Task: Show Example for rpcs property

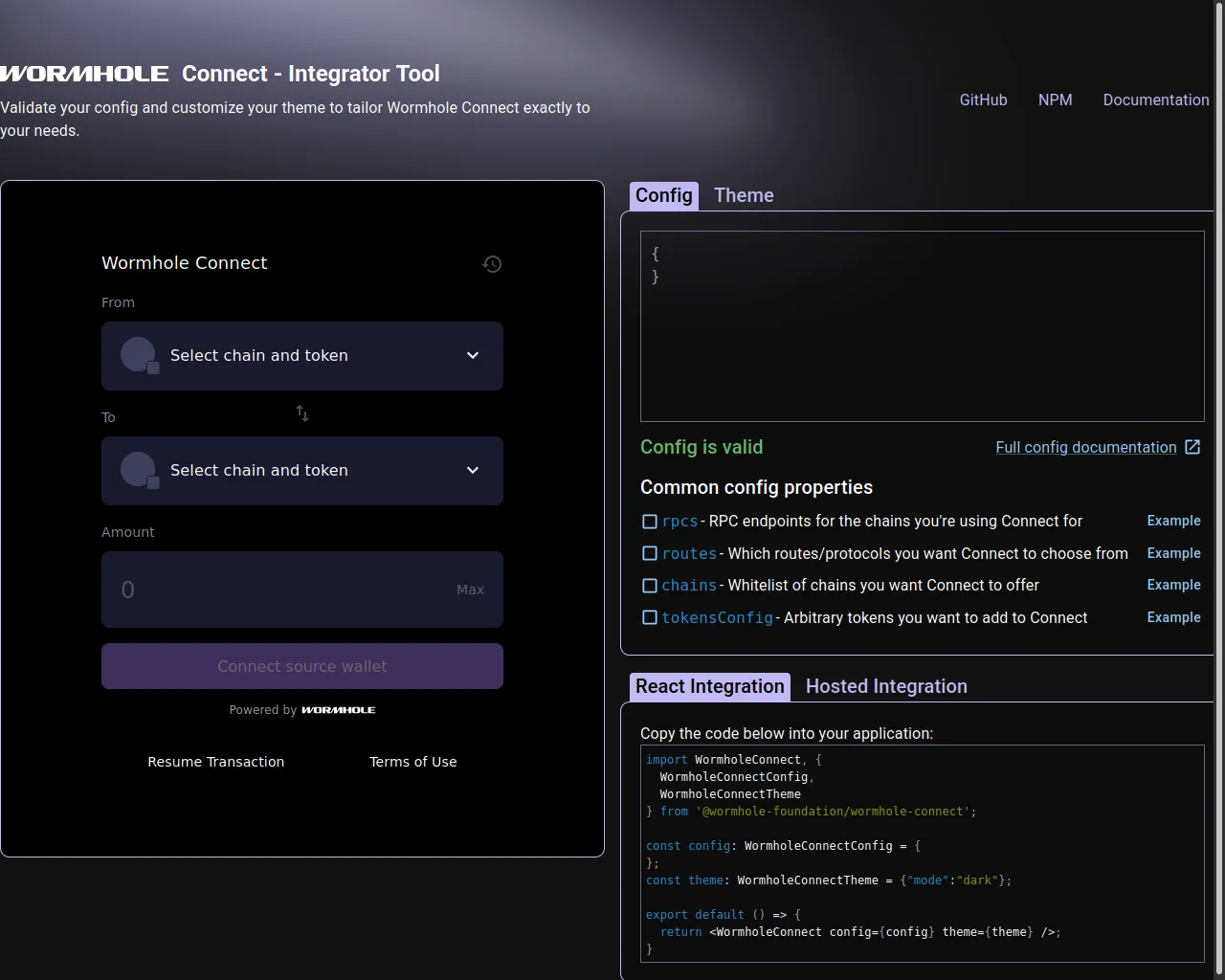Action: click(1174, 521)
